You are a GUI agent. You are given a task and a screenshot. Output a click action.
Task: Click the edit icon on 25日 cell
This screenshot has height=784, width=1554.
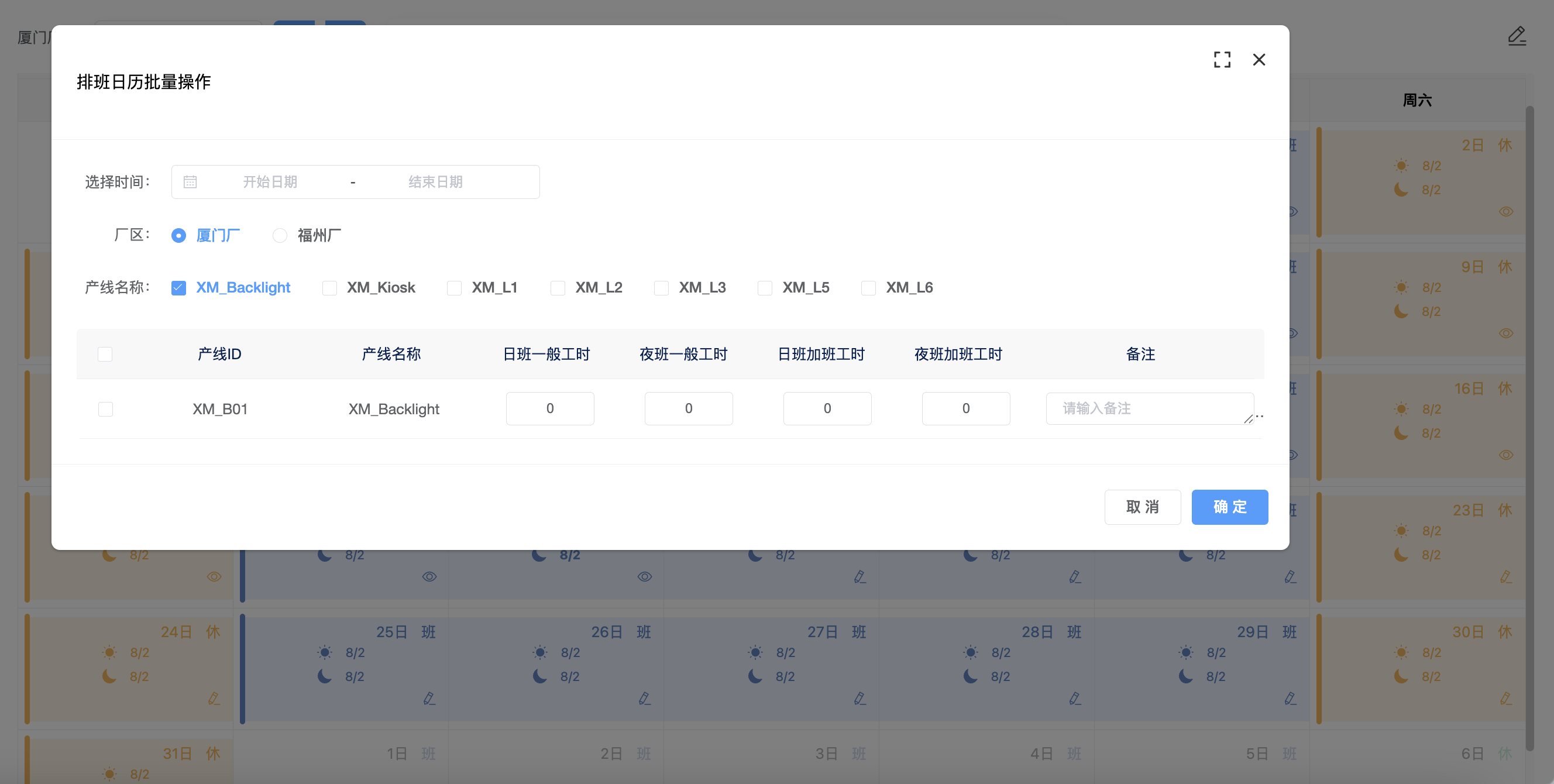click(x=429, y=699)
